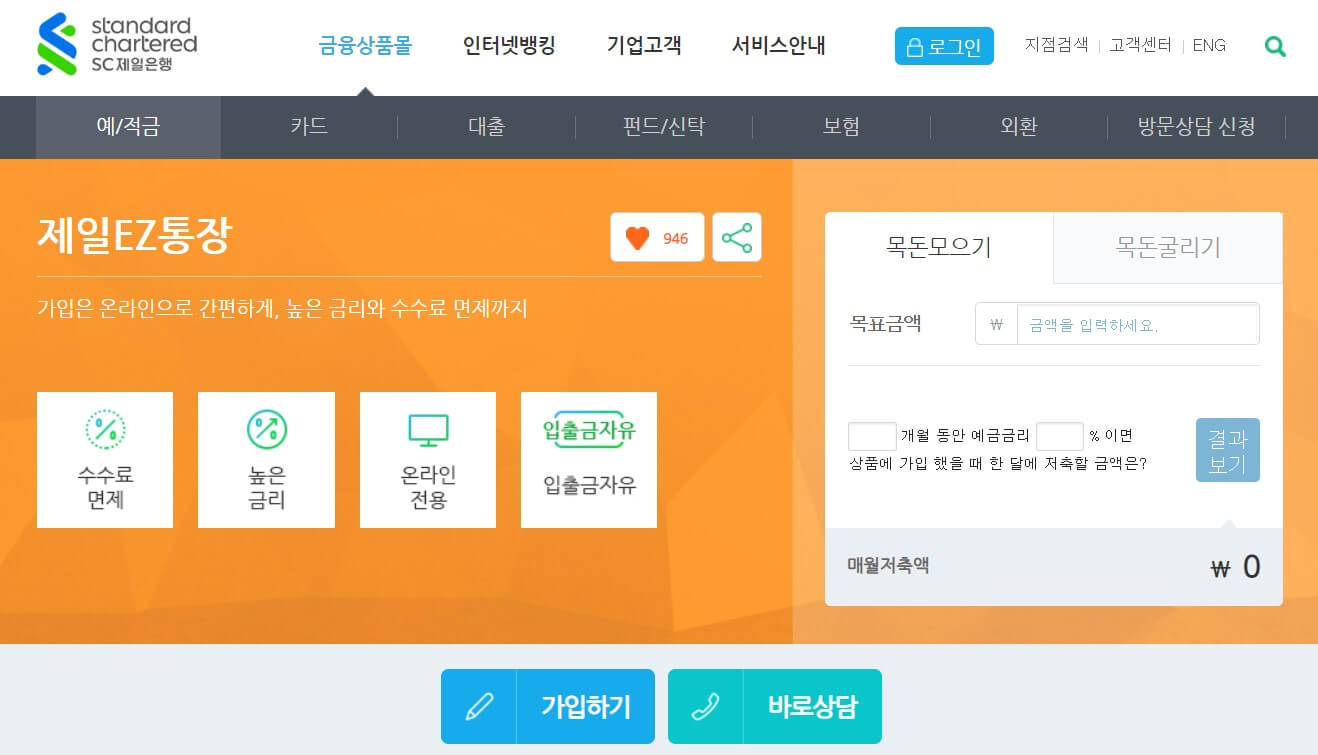This screenshot has height=755, width=1318.
Task: Select the 예/적금 submenu tab
Action: 128,127
